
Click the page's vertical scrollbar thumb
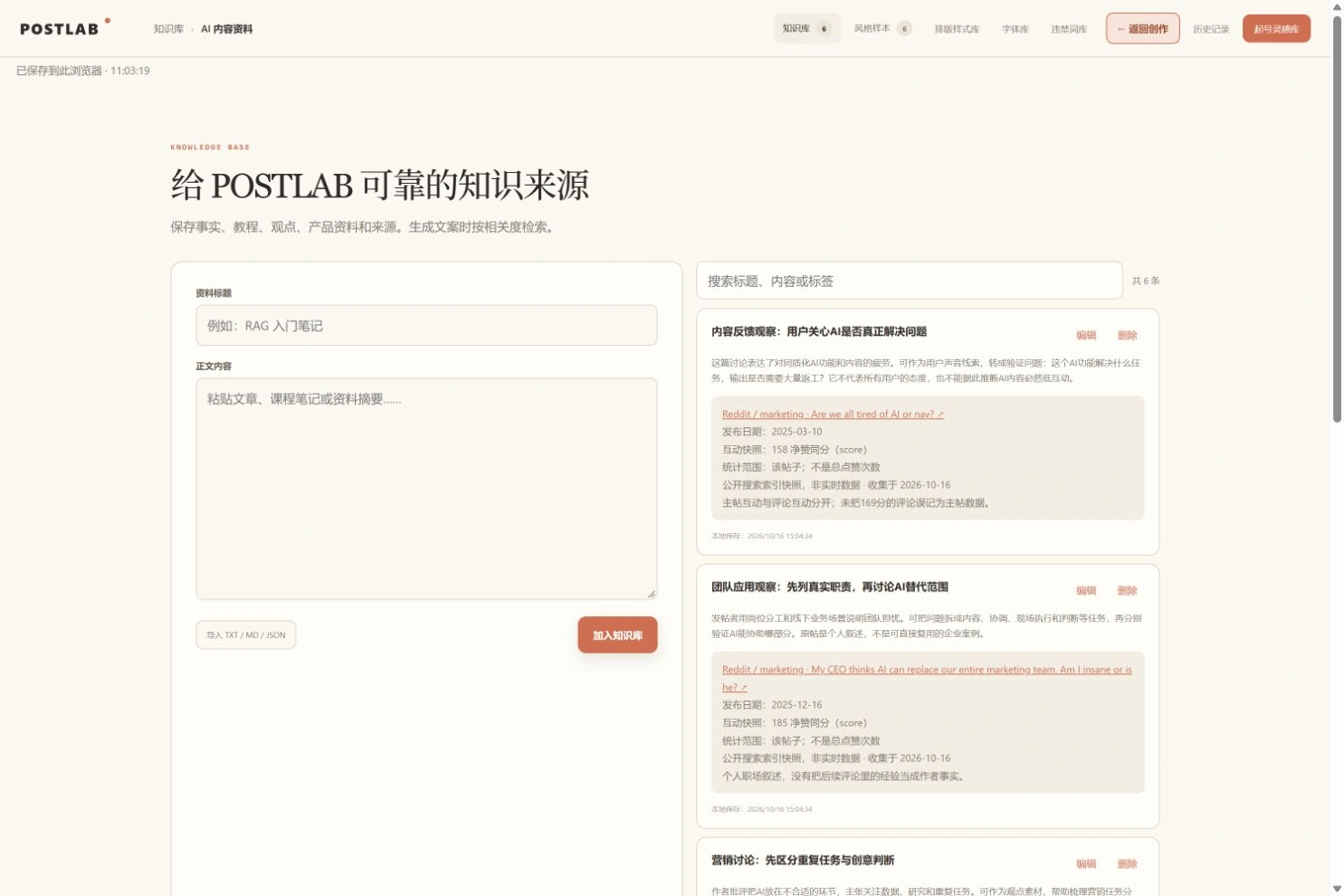[x=1337, y=217]
